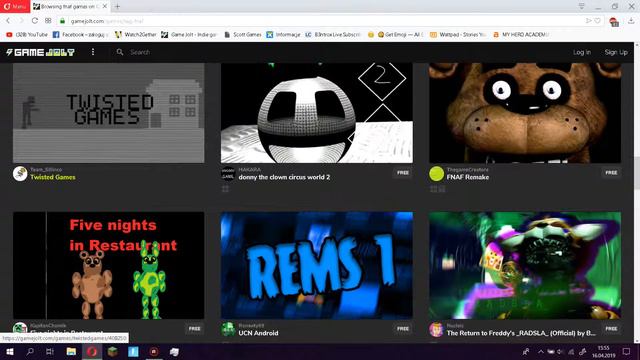This screenshot has width=640, height=360.
Task: Open a new browser tab
Action: tap(118, 7)
